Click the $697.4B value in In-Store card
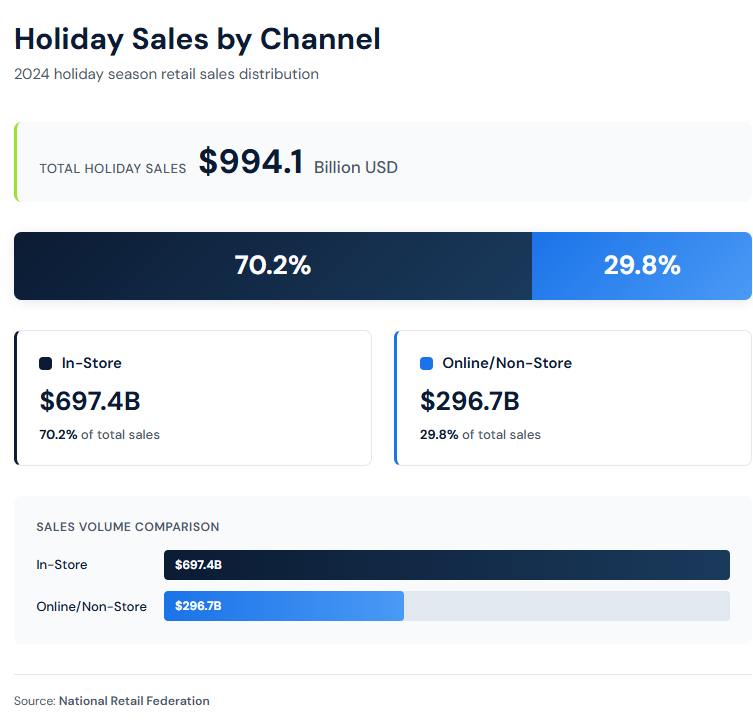Viewport: 753px width, 724px height. coord(90,401)
